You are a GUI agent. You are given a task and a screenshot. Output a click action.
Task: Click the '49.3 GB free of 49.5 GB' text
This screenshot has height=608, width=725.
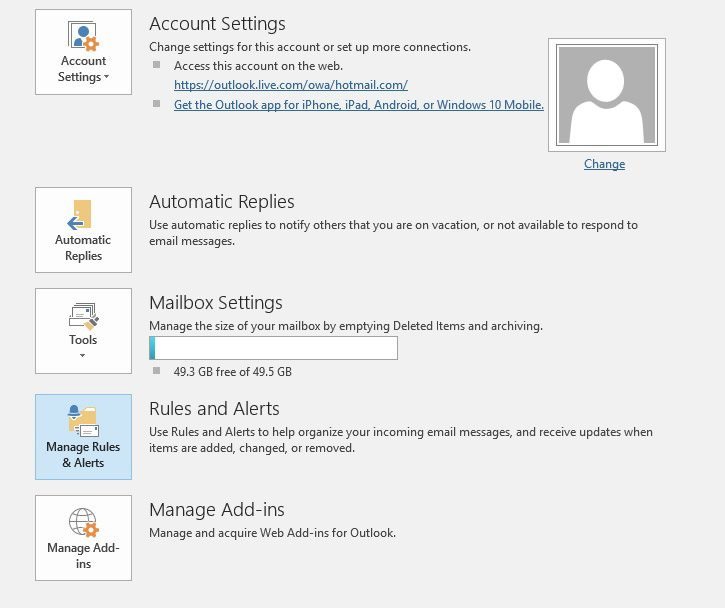point(233,372)
